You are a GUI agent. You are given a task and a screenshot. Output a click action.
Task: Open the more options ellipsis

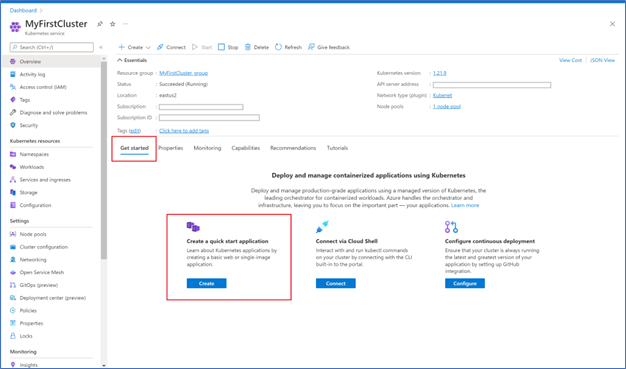point(125,24)
